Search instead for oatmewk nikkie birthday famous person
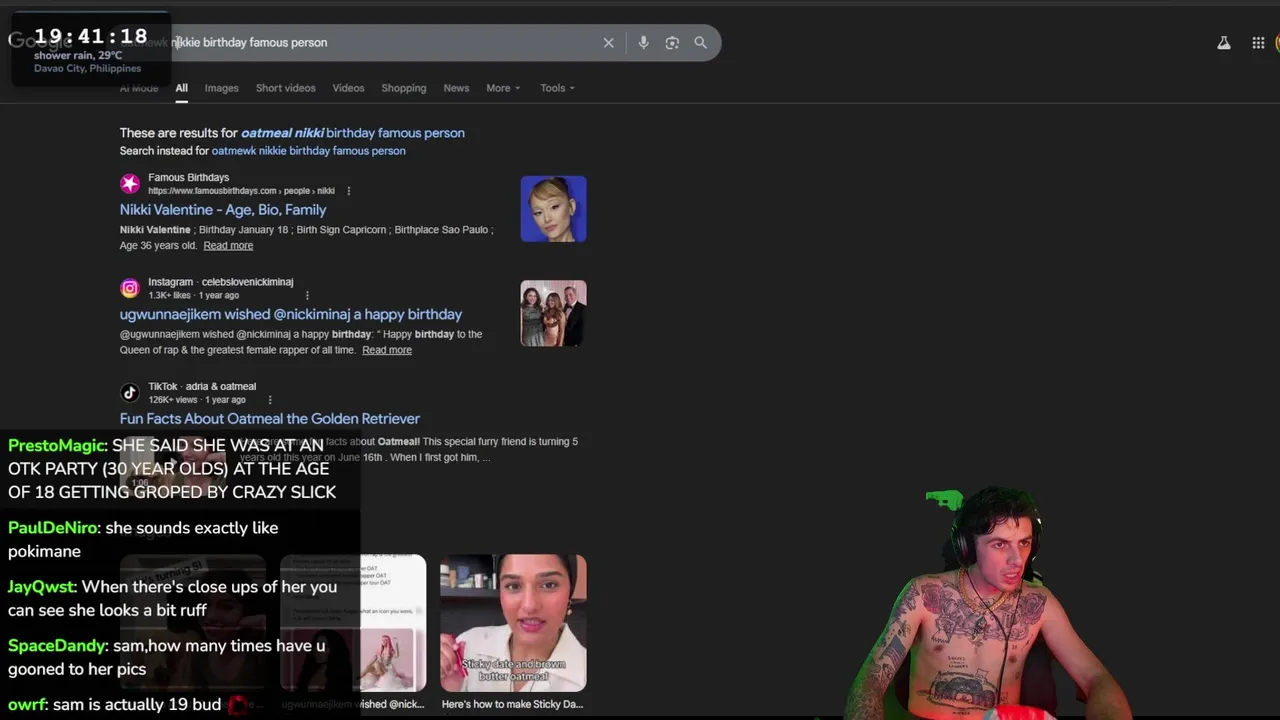 click(308, 151)
